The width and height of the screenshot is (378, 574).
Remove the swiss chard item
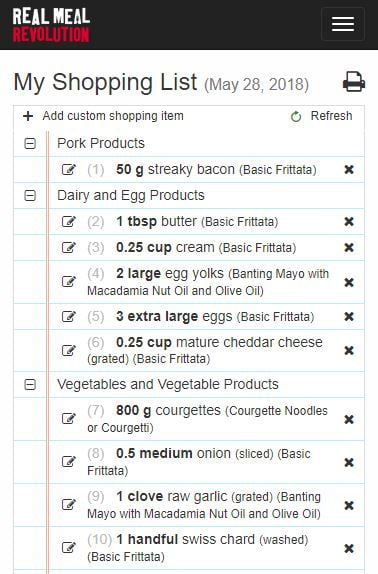(349, 548)
